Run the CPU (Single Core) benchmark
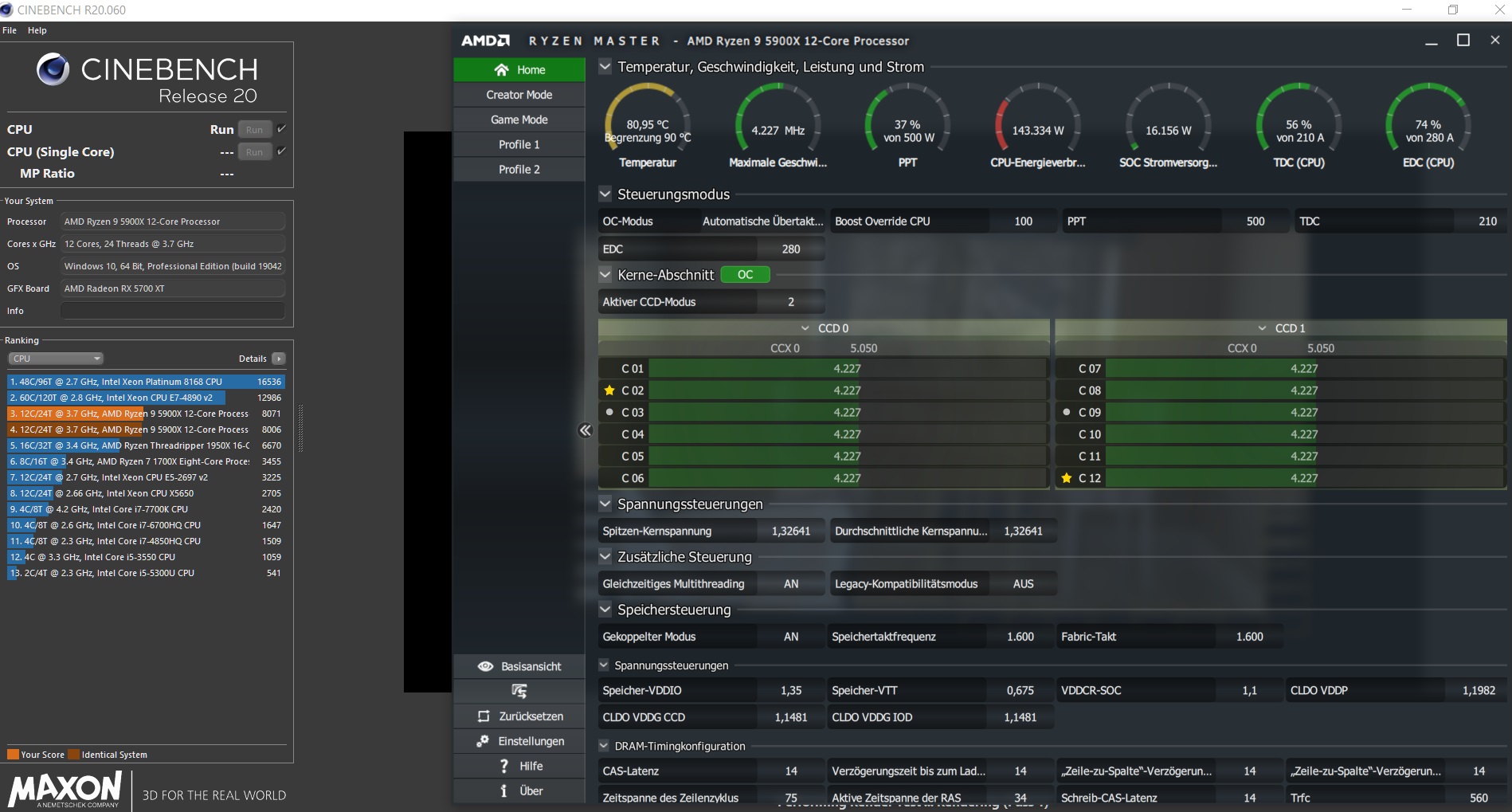 click(255, 151)
